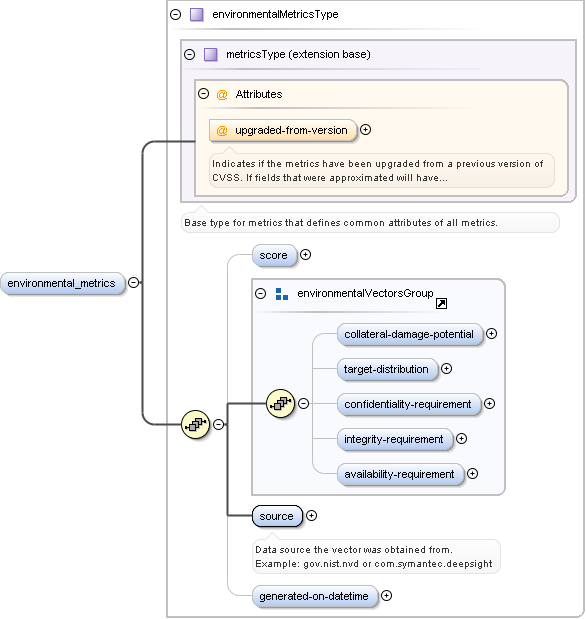
Task: Expand the collateral-damage-potential element
Action: pyautogui.click(x=491, y=334)
